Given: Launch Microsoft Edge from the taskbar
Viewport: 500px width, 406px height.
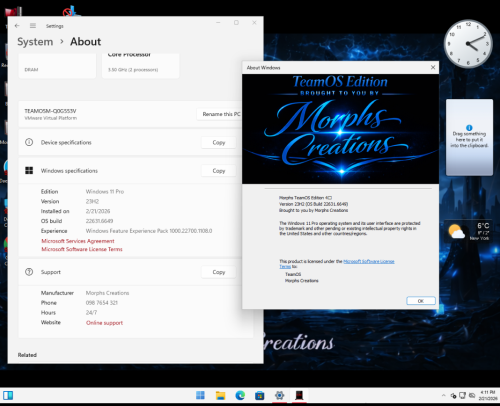Looking at the screenshot, I should point(240,396).
